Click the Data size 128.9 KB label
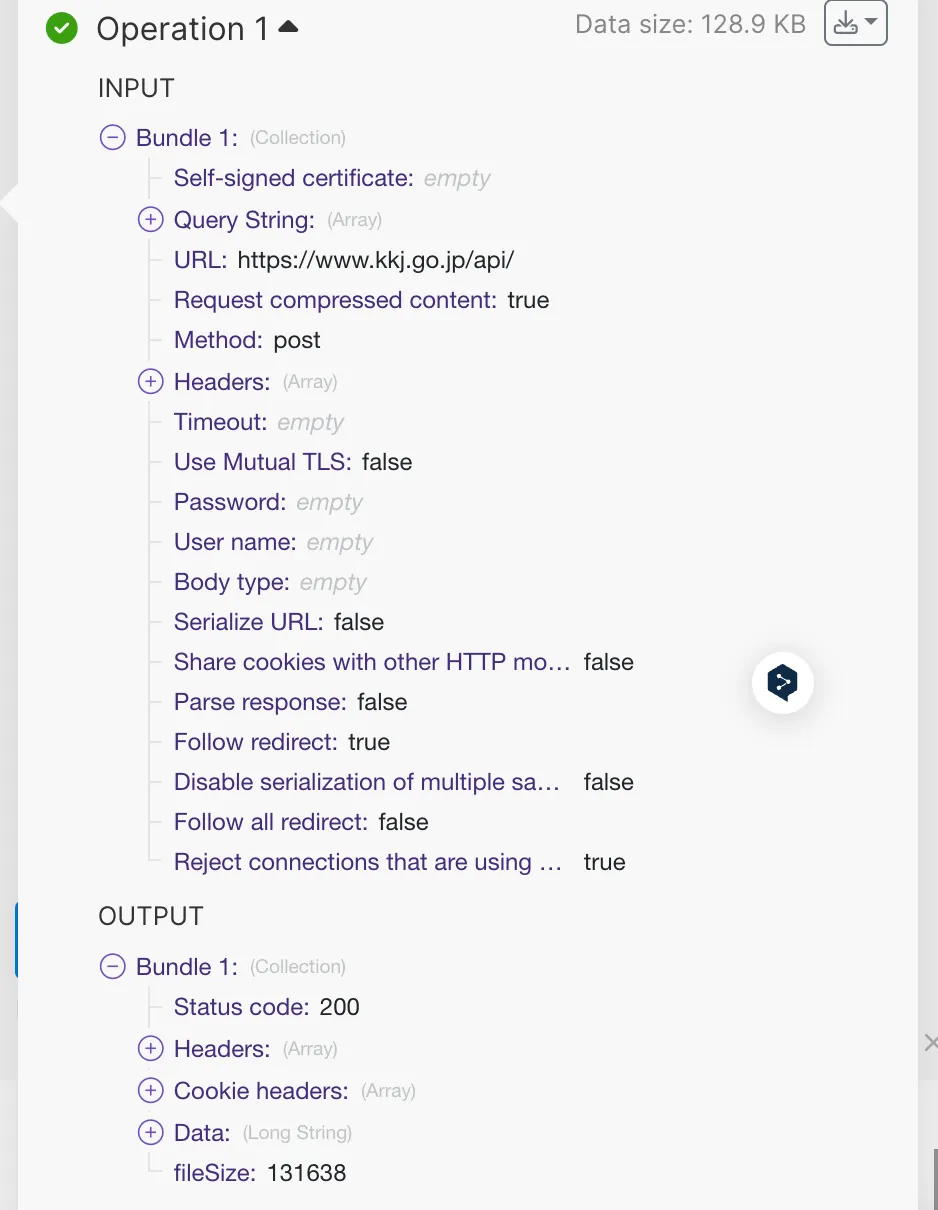This screenshot has height=1210, width=938. click(x=690, y=24)
